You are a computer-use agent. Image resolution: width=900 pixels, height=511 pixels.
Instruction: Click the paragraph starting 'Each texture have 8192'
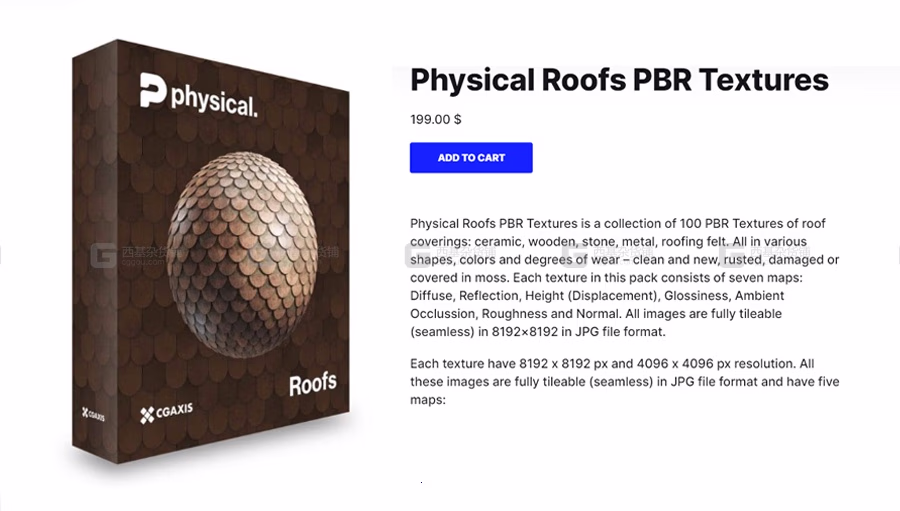coord(624,381)
